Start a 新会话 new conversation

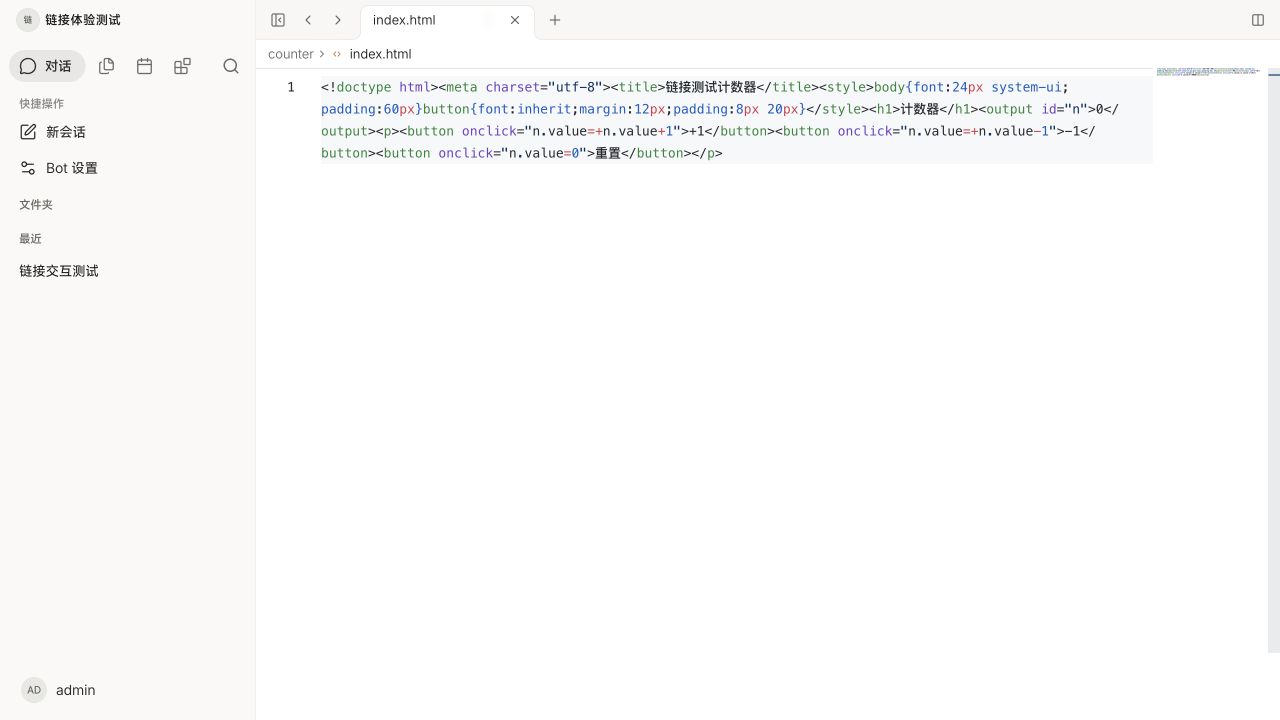128,132
